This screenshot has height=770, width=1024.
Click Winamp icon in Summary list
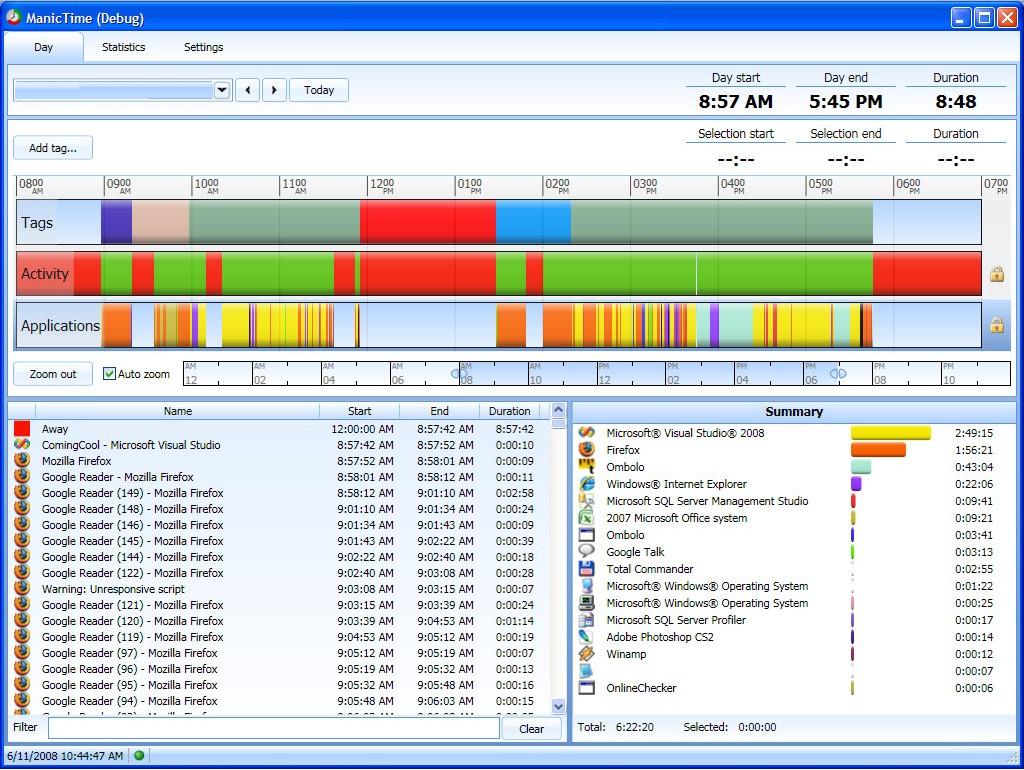[587, 654]
